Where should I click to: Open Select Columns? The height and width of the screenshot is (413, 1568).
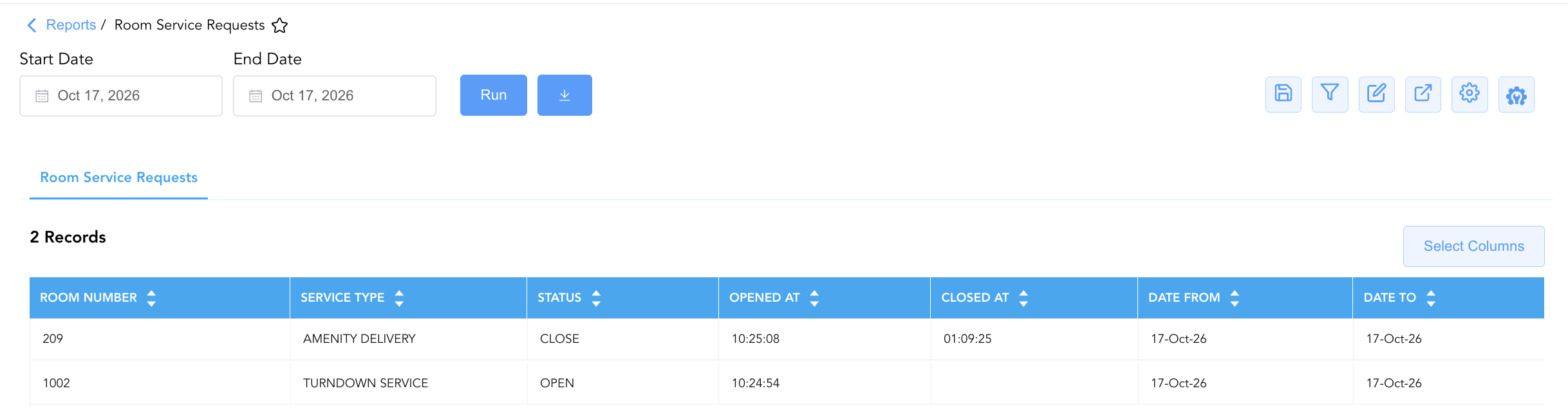[x=1473, y=246]
